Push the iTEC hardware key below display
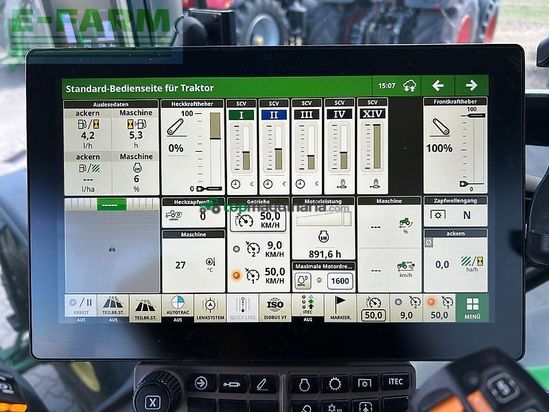Image resolution: width=549 pixels, height=412 pixels. tap(396, 382)
